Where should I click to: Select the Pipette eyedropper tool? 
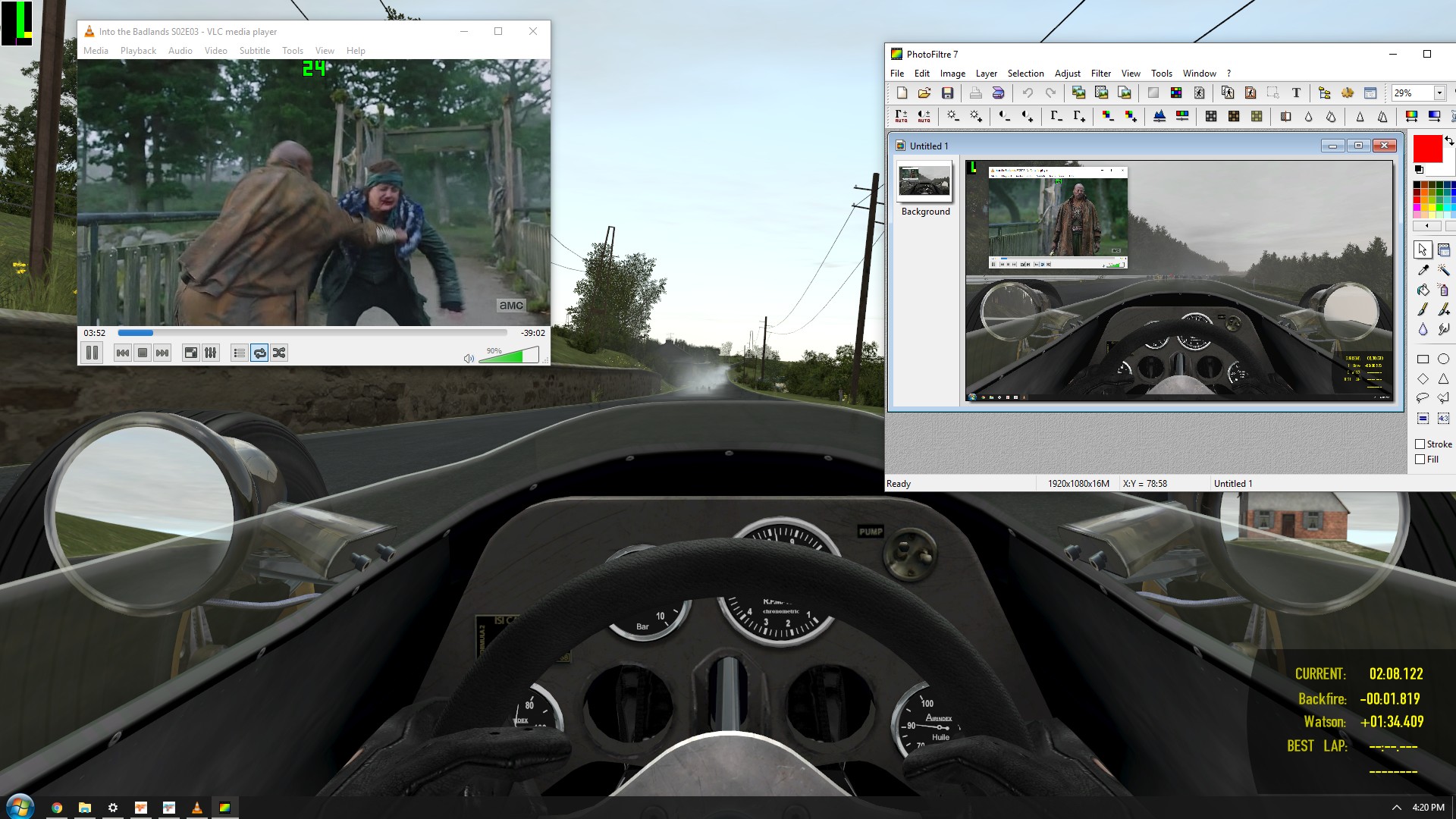coord(1423,270)
